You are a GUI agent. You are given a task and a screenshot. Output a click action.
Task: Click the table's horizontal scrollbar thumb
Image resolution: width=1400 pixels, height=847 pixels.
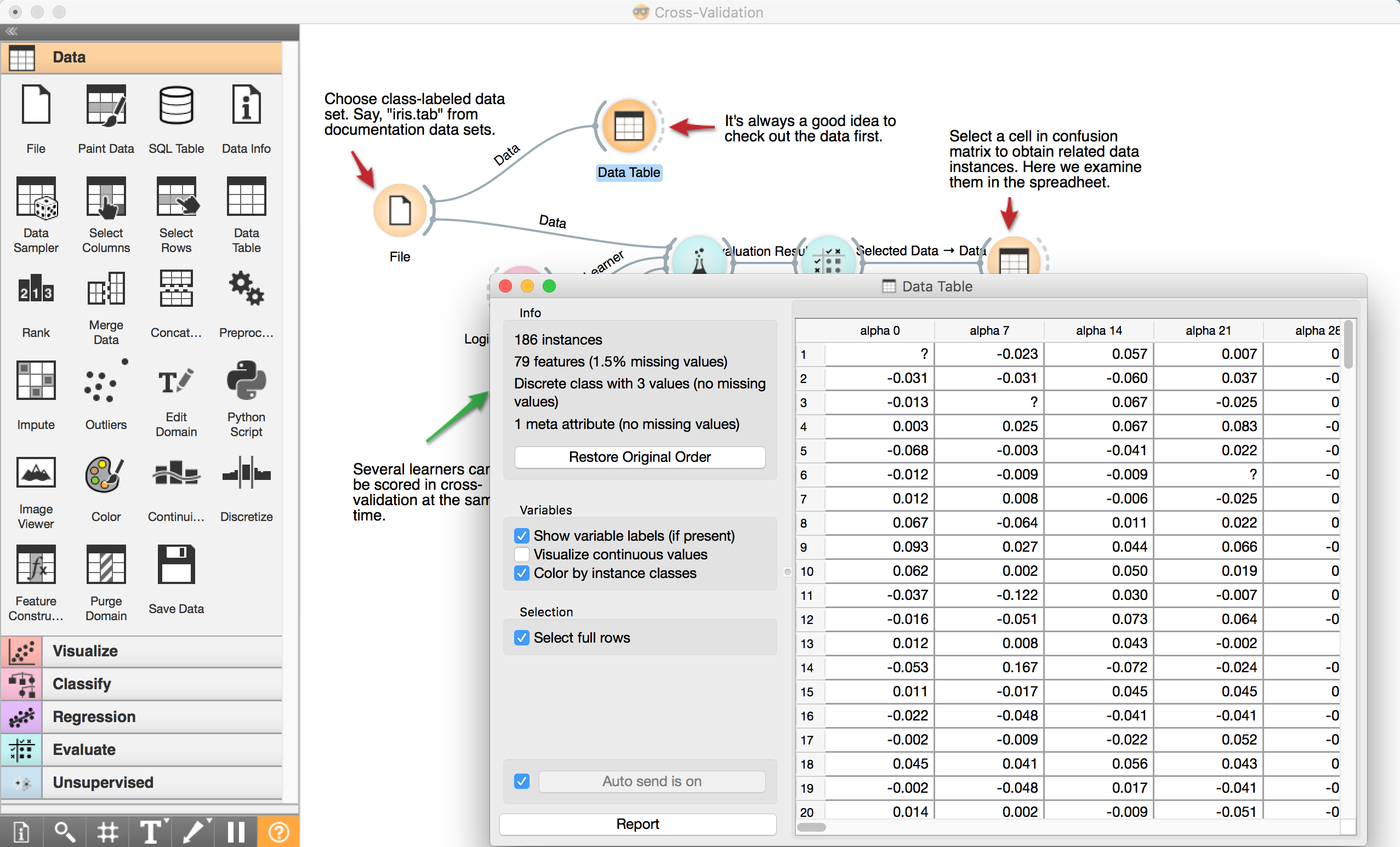pyautogui.click(x=811, y=827)
